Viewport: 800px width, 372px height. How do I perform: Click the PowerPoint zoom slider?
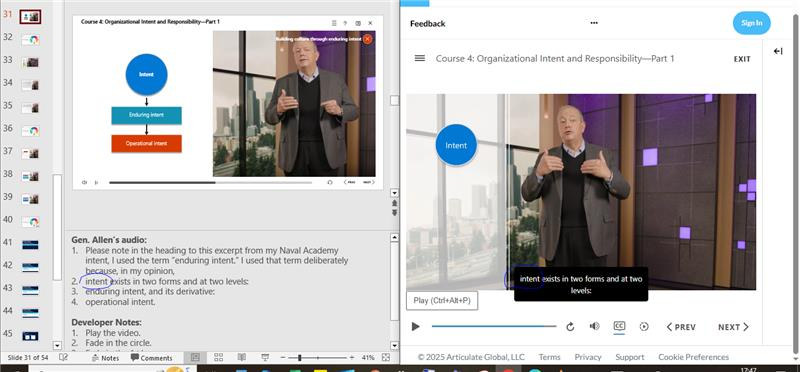pos(317,358)
